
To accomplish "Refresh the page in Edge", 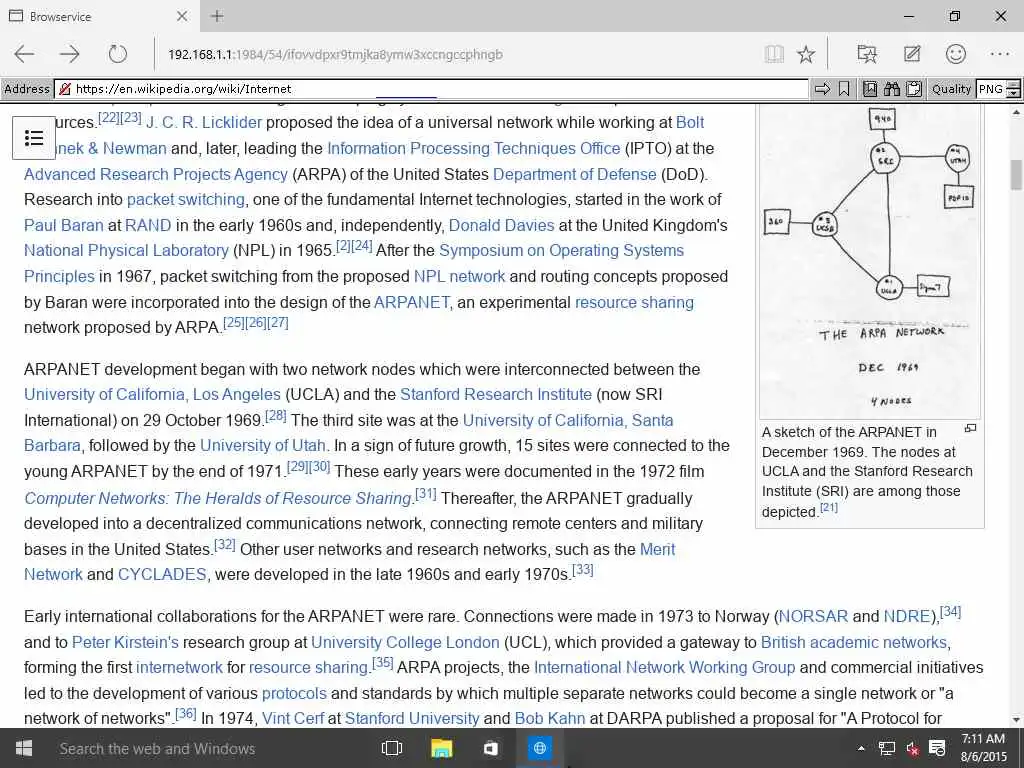I will [118, 54].
